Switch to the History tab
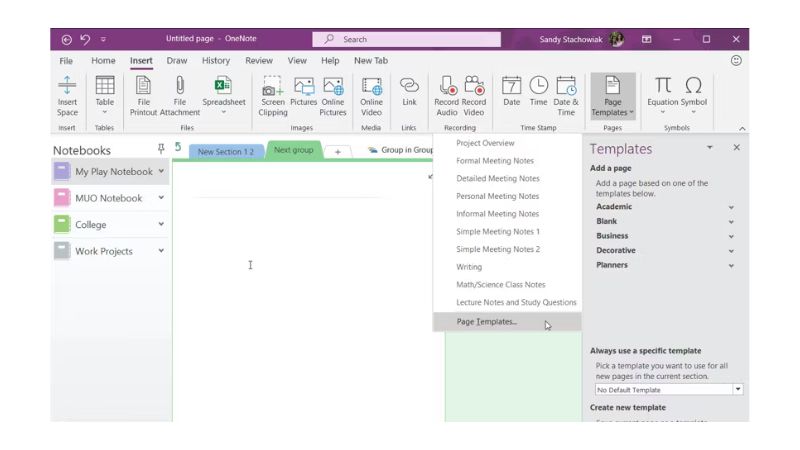 [216, 61]
